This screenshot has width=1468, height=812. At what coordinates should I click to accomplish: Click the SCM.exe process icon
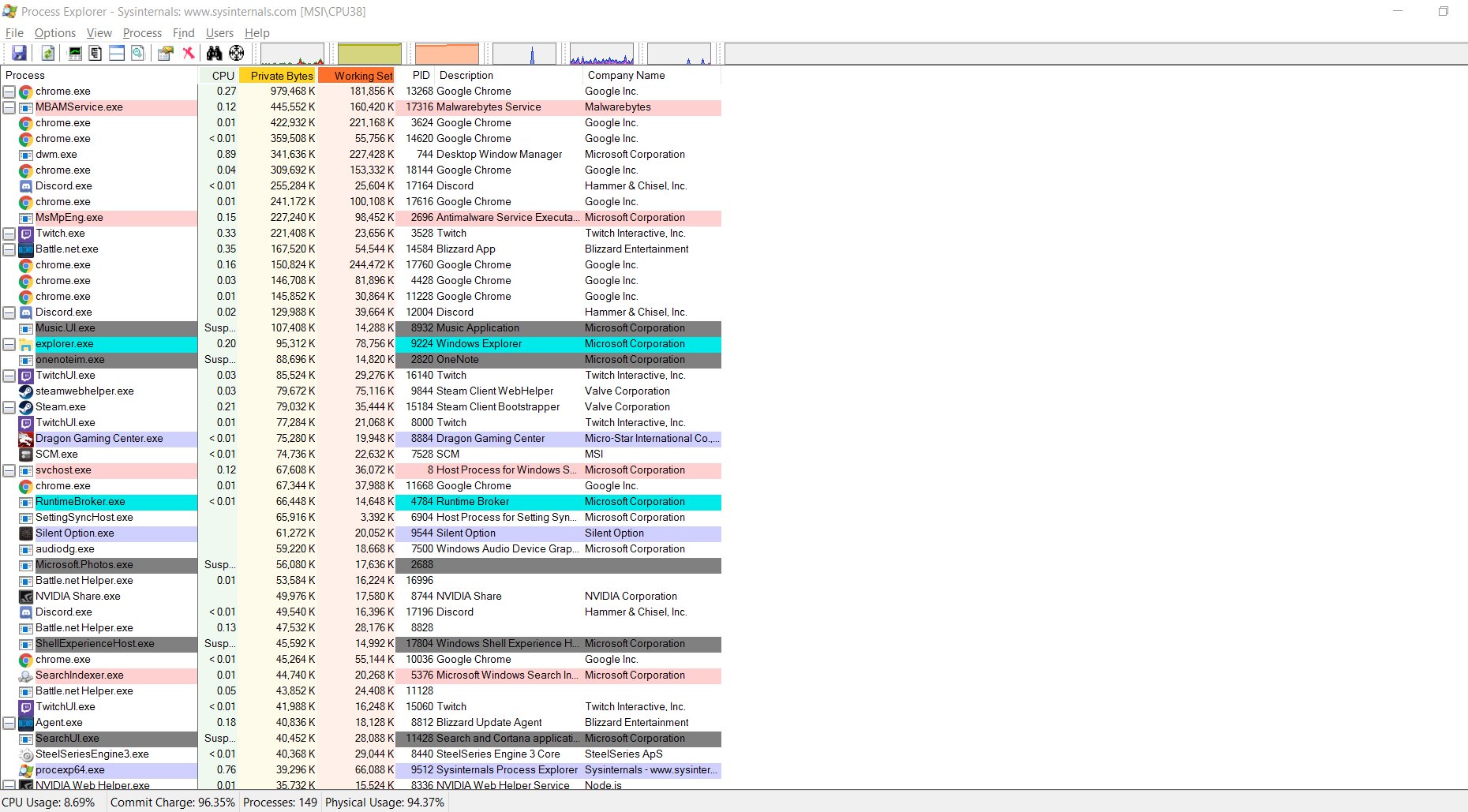(26, 455)
